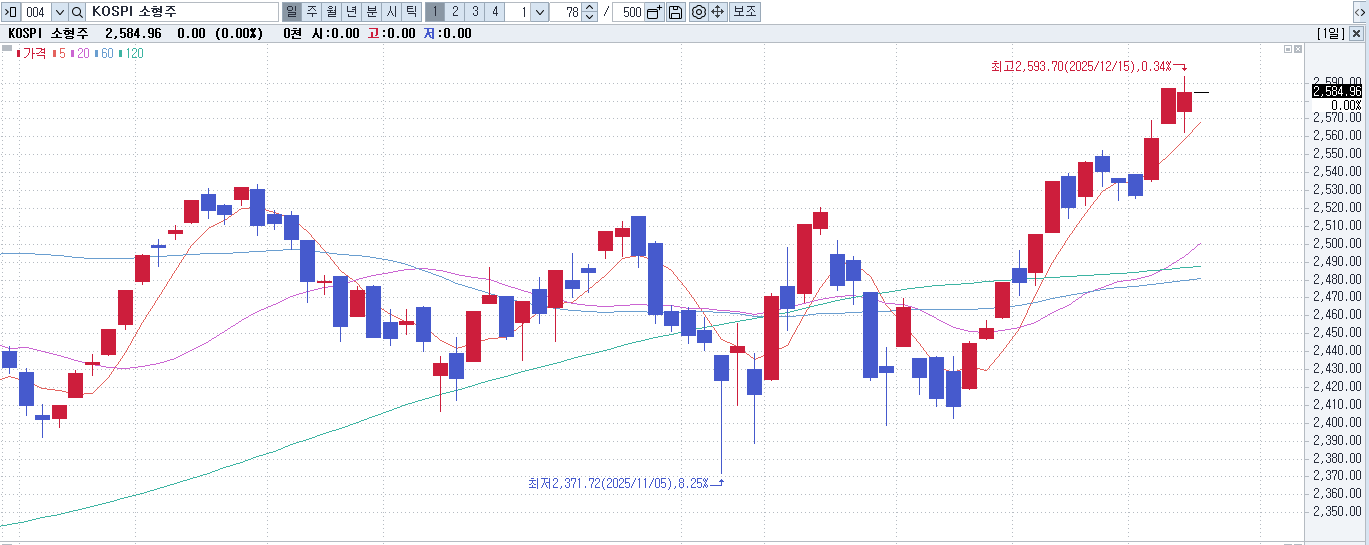Click the magnifier search icon beside code 004
1369x545 pixels.
77,12
